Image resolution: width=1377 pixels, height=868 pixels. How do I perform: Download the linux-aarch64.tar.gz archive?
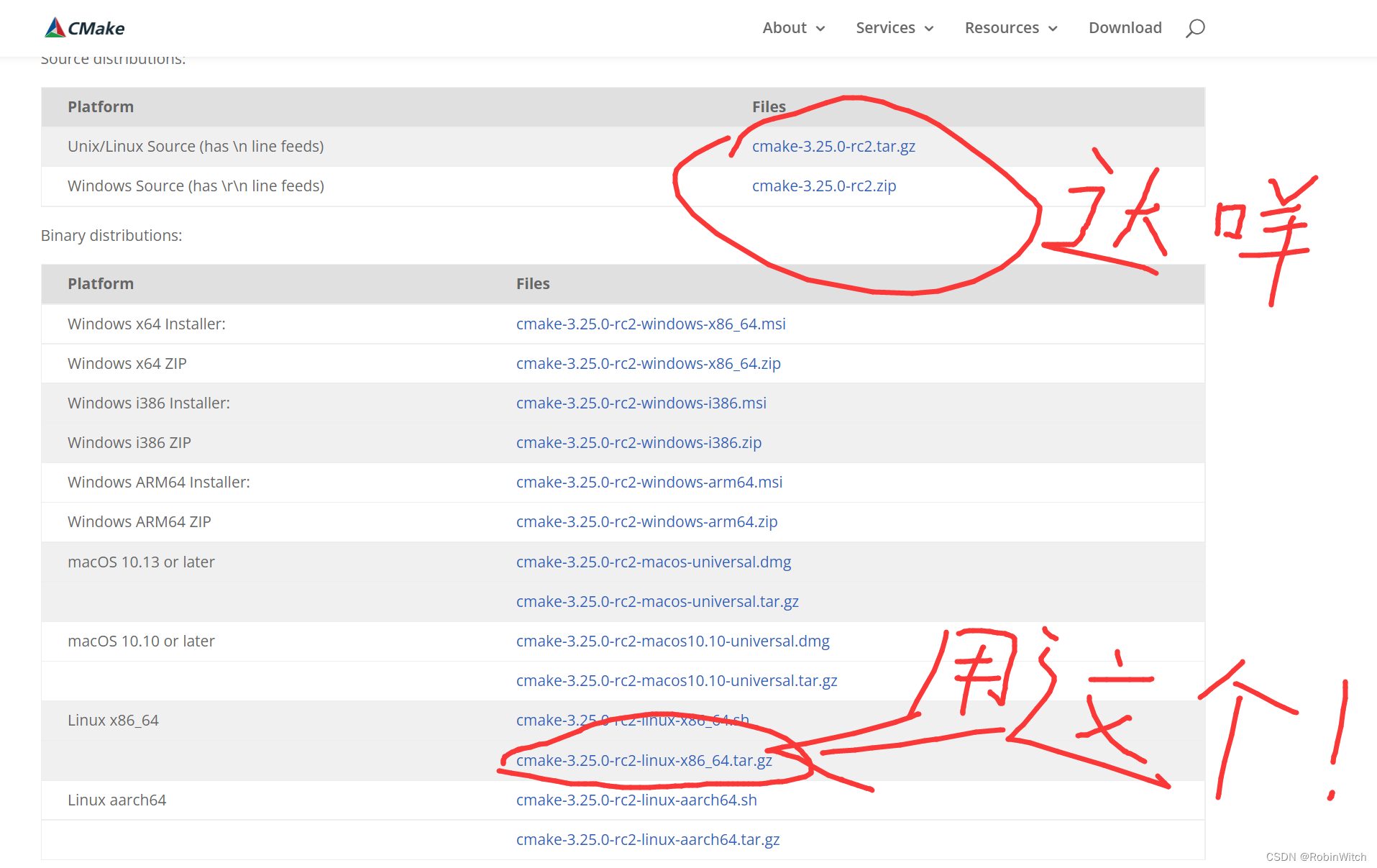(x=648, y=840)
